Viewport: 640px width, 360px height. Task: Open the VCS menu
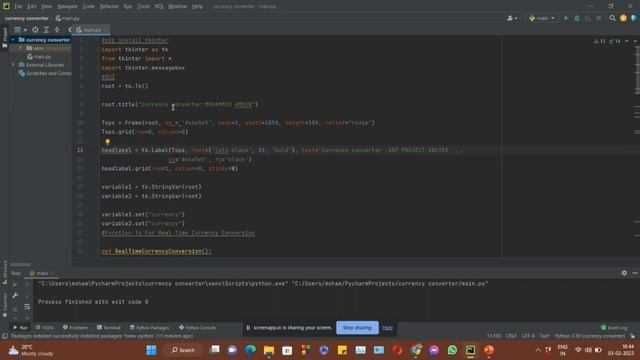pos(159,7)
